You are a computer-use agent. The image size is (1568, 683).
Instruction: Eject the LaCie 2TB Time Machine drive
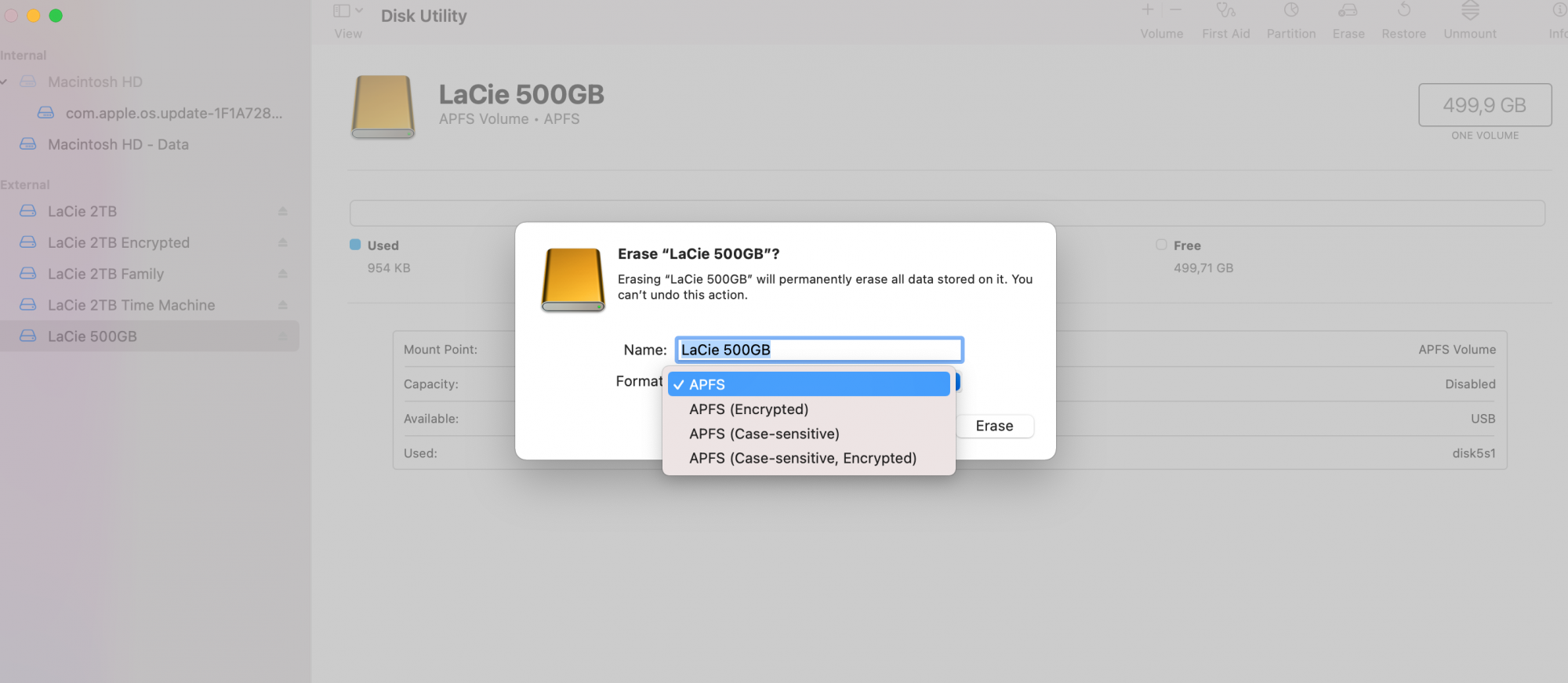[x=283, y=305]
